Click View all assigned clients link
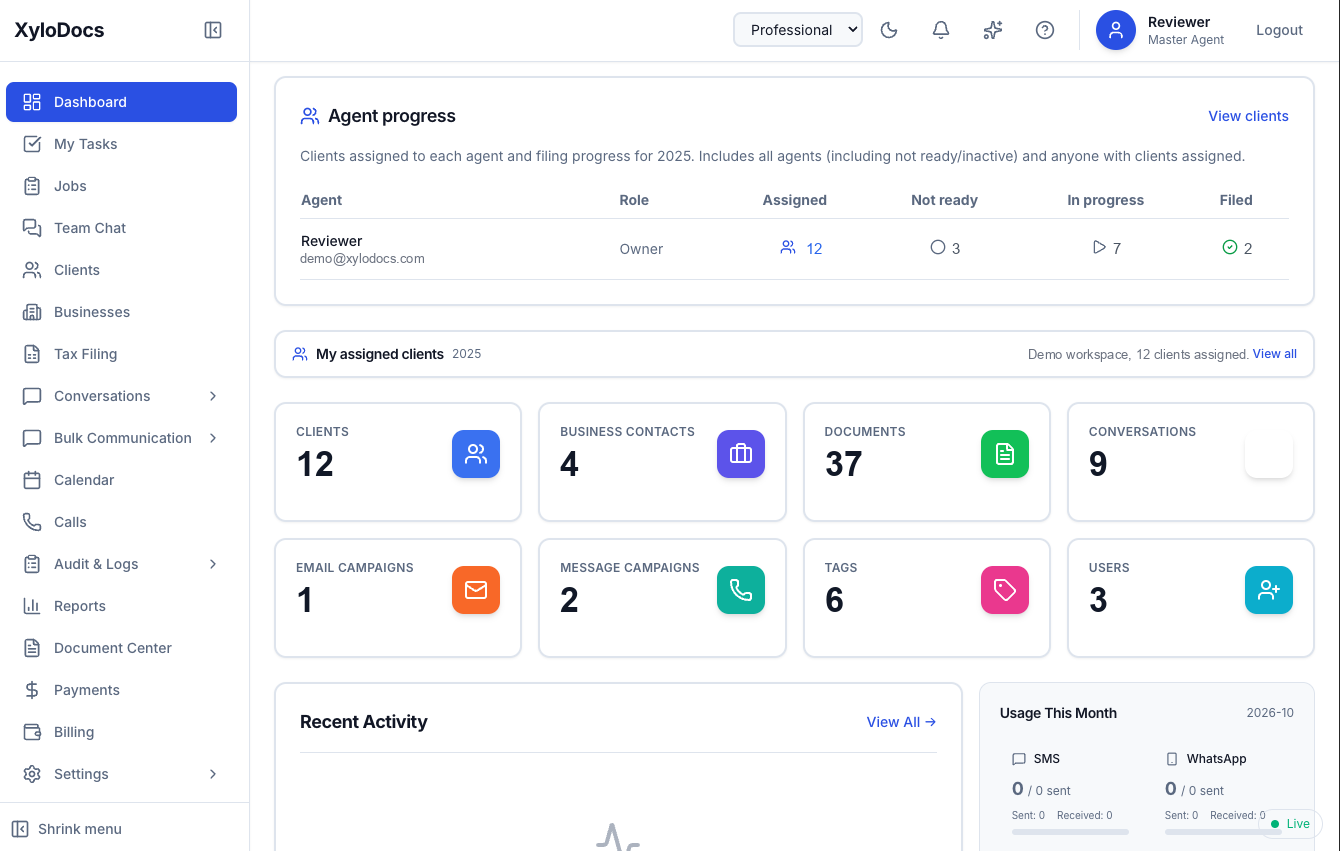Screen dimensions: 1340x851 pos(1275,354)
